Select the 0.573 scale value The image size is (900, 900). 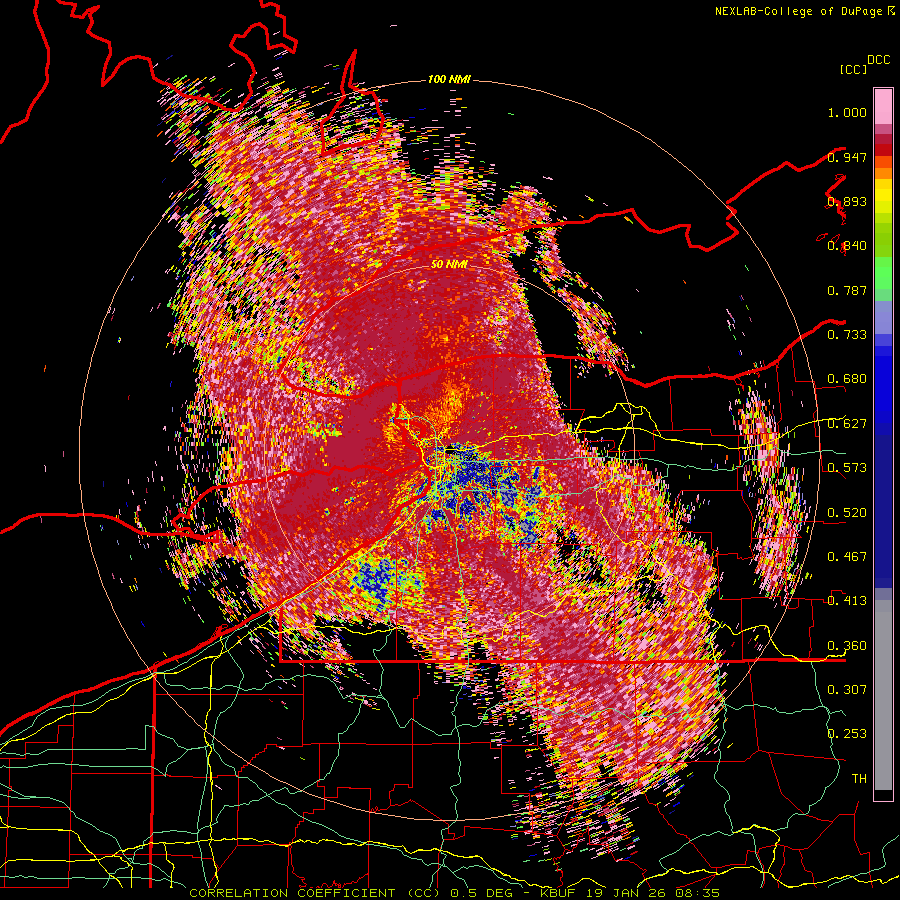click(847, 468)
